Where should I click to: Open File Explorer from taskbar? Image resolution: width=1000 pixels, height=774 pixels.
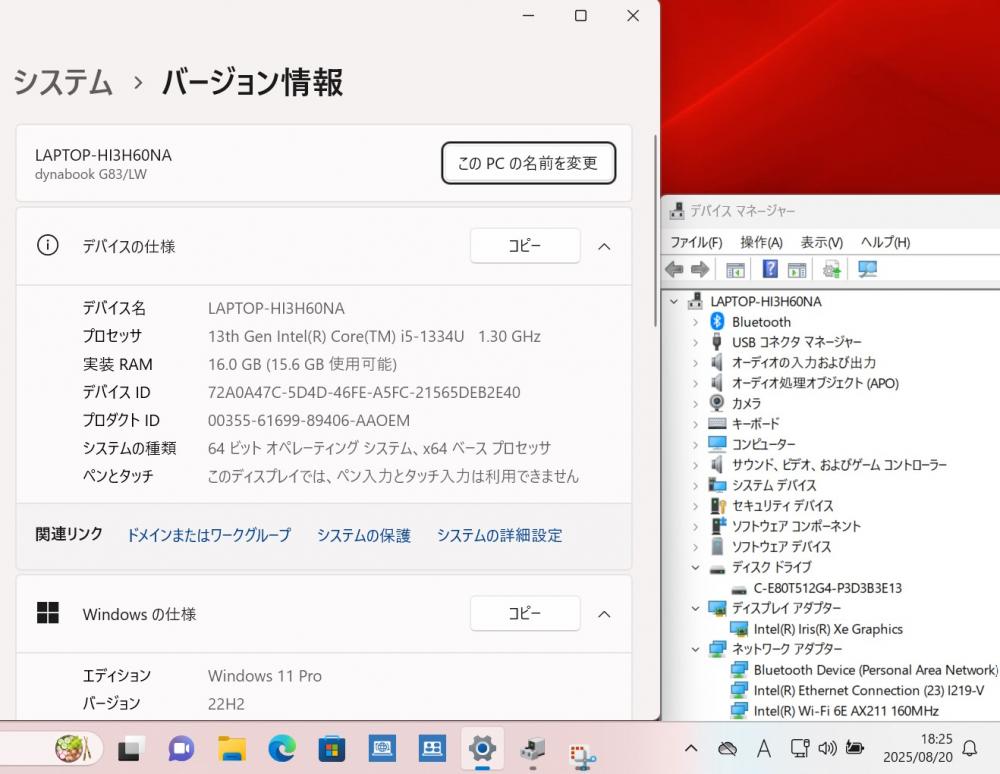click(x=232, y=748)
